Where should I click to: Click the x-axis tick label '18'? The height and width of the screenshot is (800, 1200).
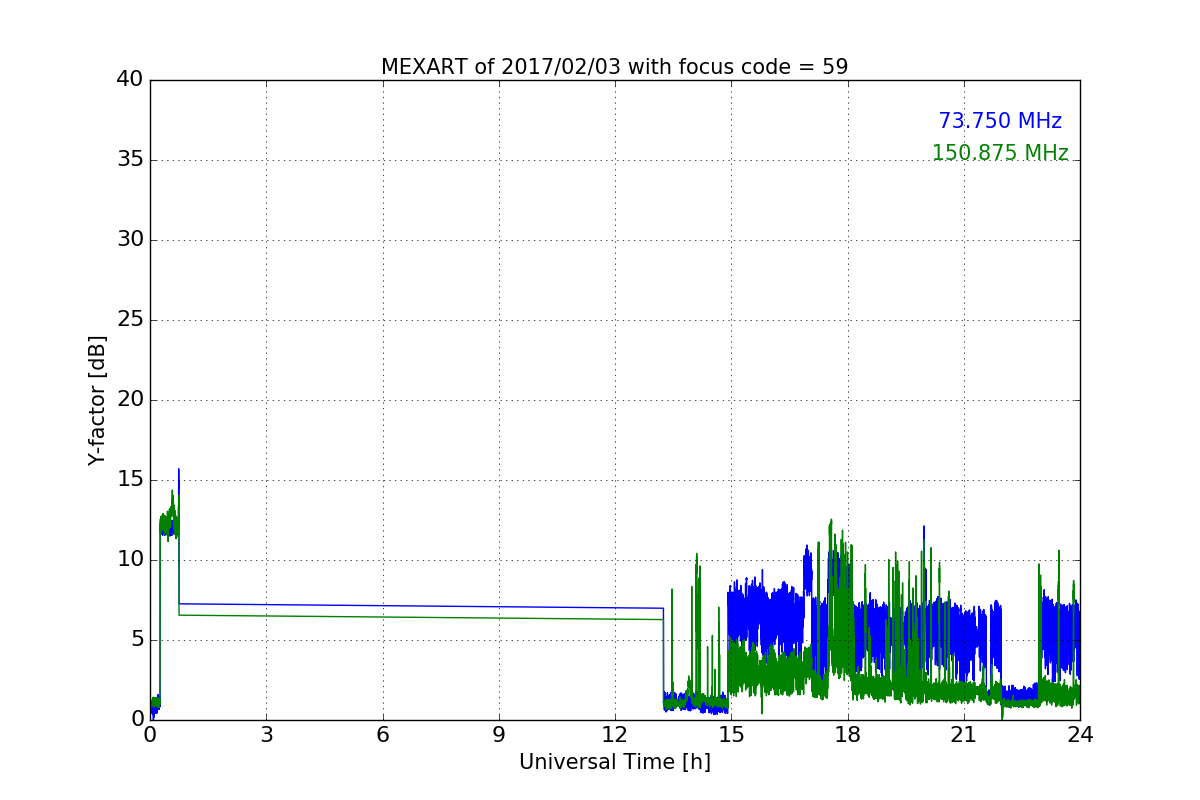[848, 735]
